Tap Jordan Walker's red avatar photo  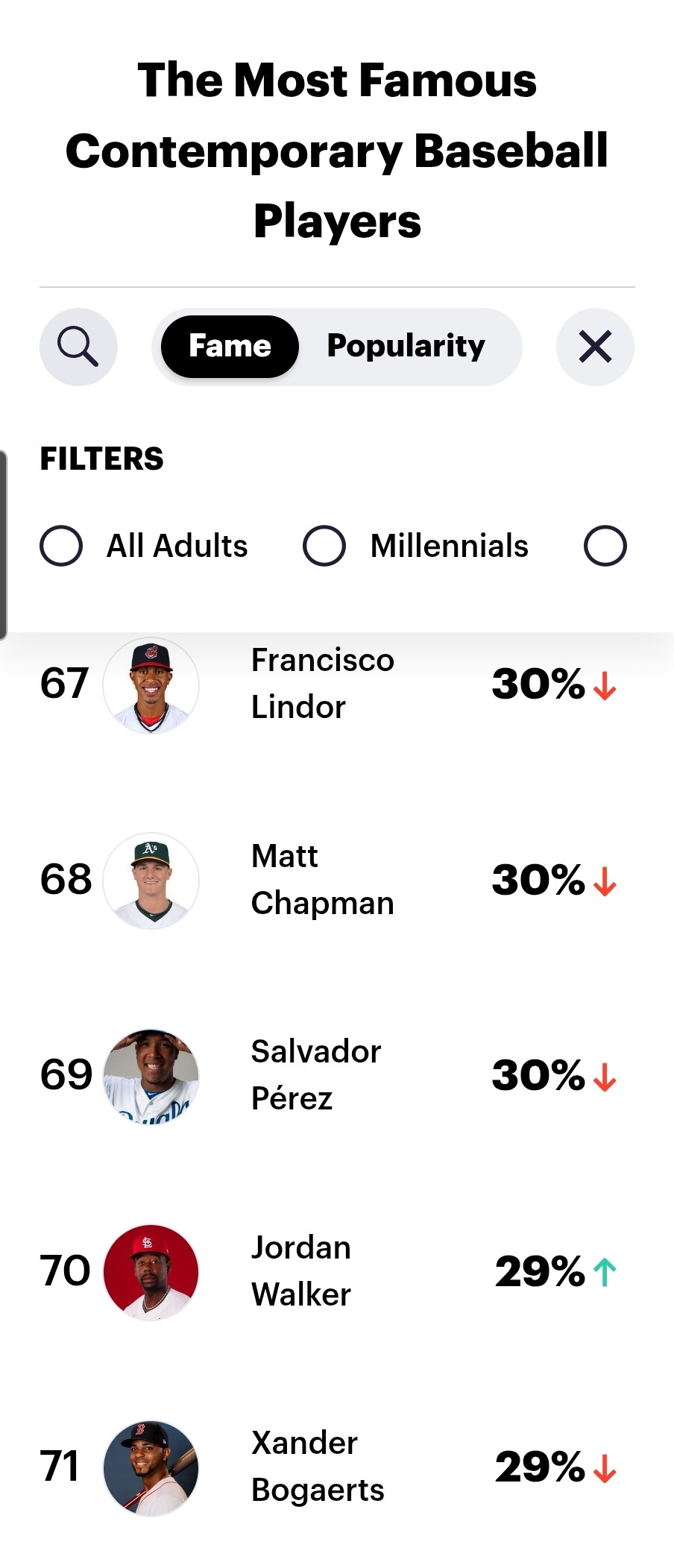click(151, 1272)
